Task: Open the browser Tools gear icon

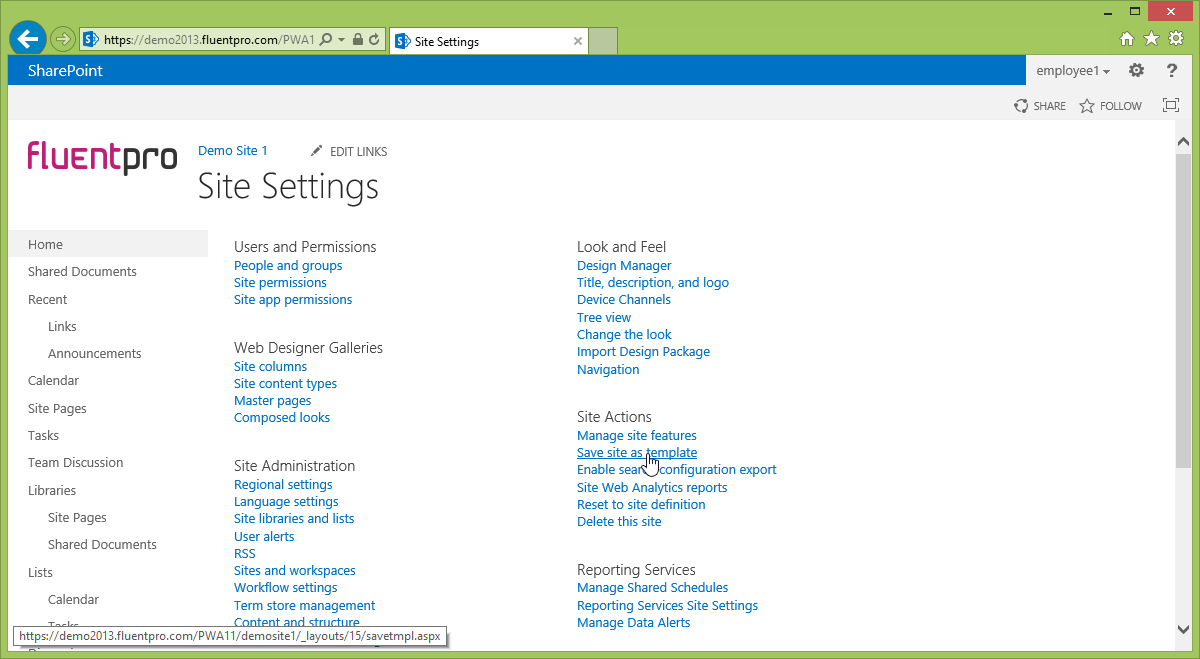Action: [x=1176, y=39]
